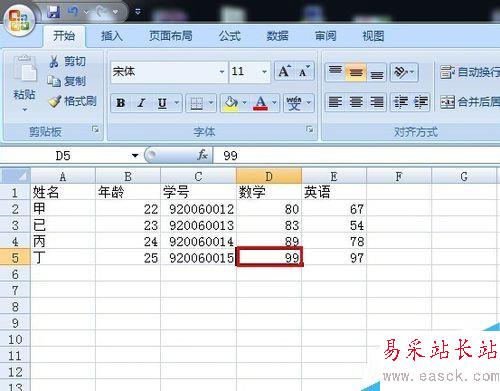Decrease font size with small A
Viewport: 500px width, 391px height.
[304, 71]
